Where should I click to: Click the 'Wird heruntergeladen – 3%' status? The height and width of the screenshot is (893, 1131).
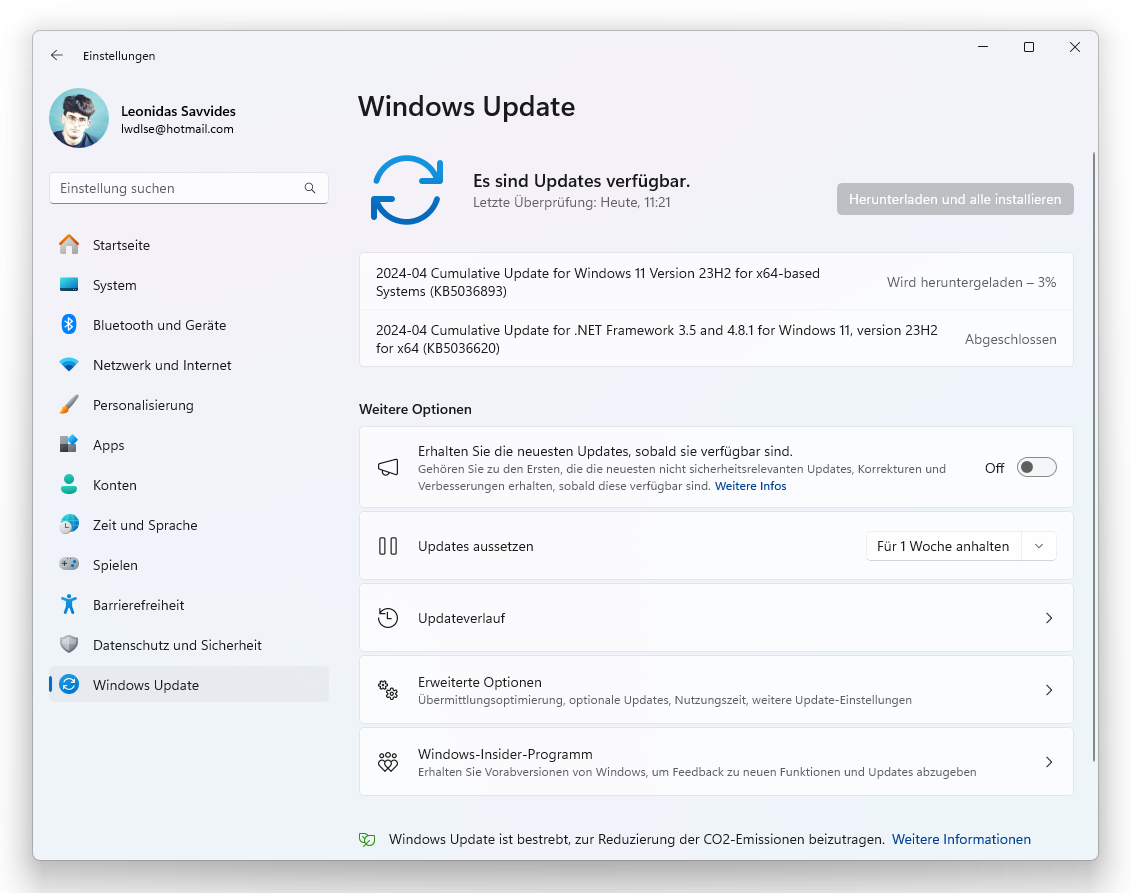coord(972,282)
